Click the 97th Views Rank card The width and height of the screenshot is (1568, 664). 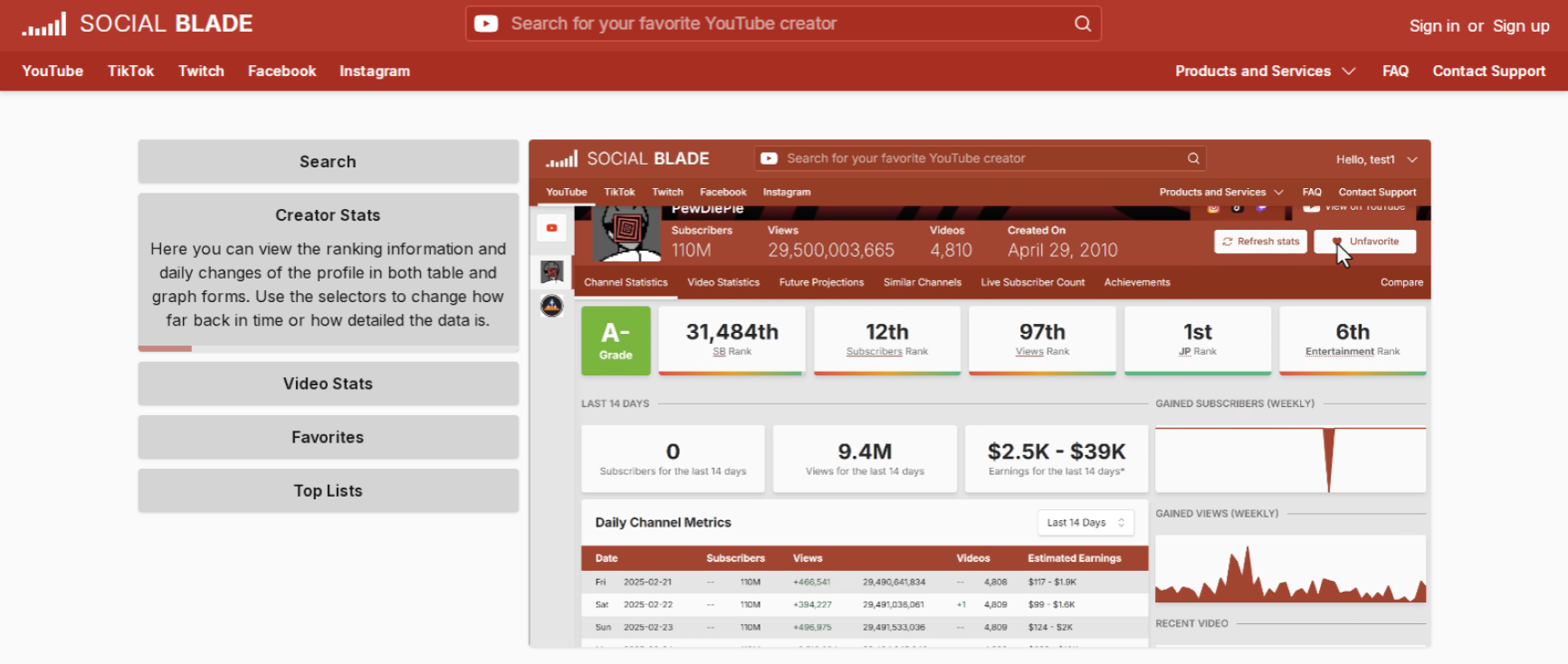pyautogui.click(x=1042, y=340)
